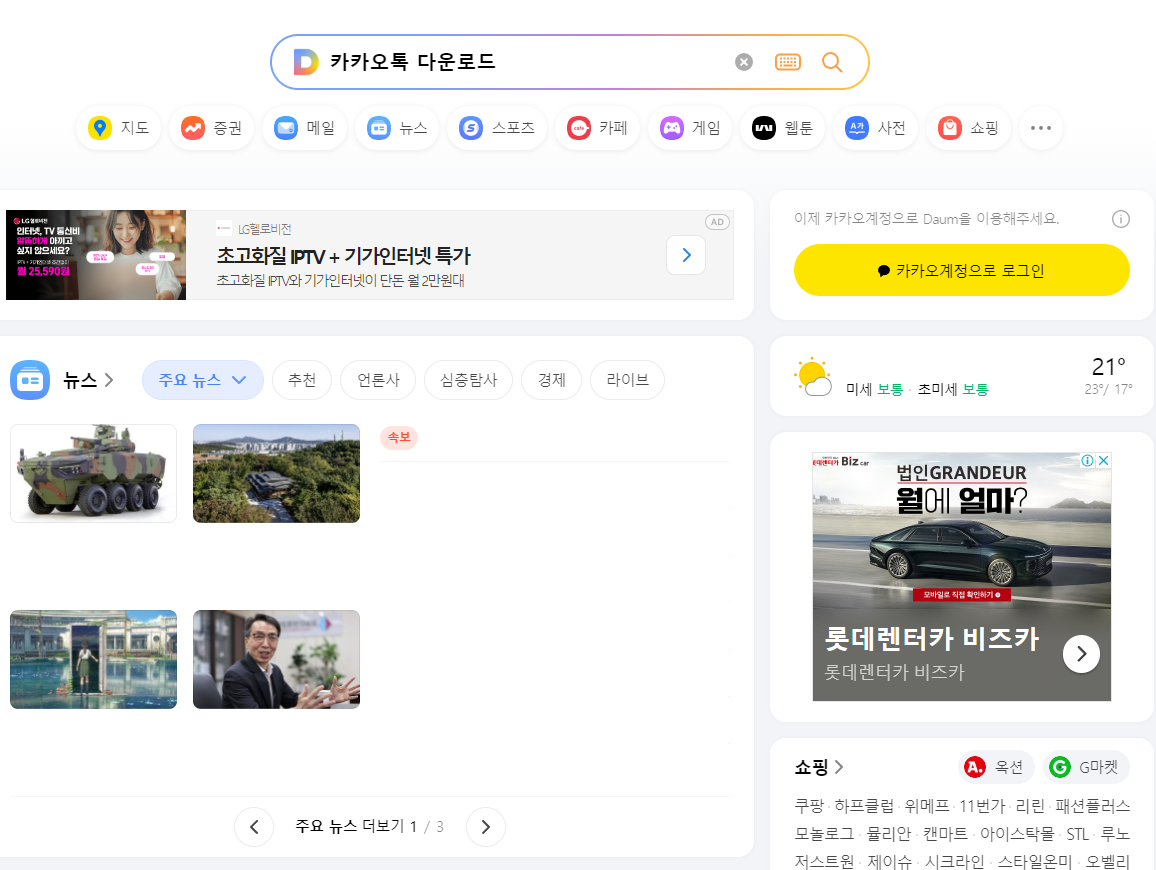Go to previous 주요 뉴스 page
The width and height of the screenshot is (1156, 870).
pos(254,827)
